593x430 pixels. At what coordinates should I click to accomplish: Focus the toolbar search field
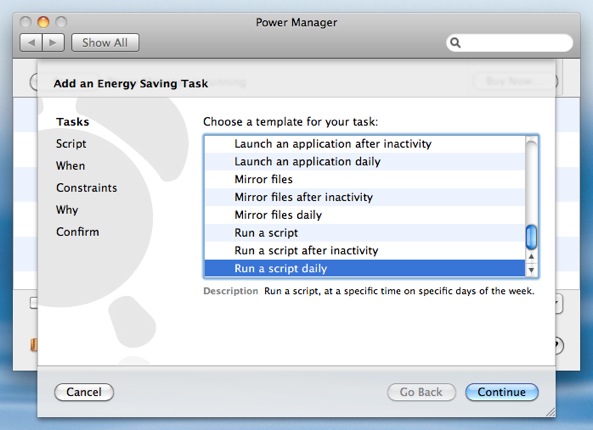[x=509, y=43]
